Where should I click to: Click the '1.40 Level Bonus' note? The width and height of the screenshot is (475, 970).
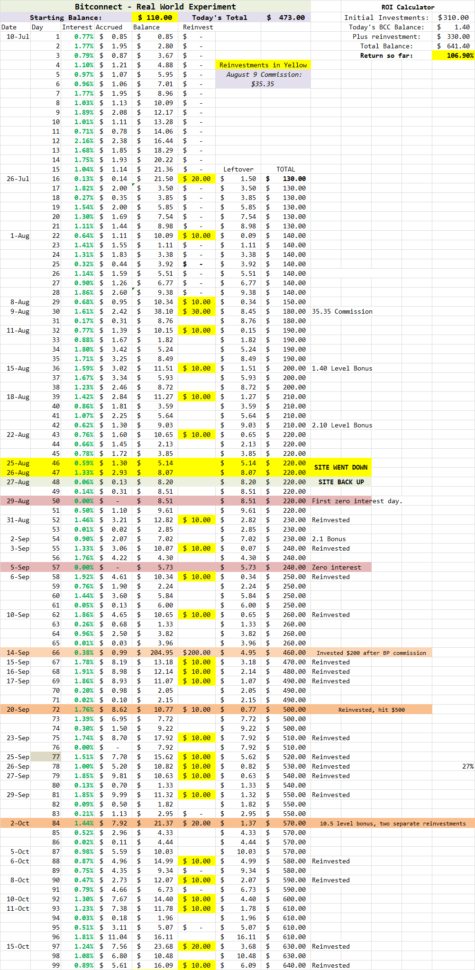coord(342,368)
